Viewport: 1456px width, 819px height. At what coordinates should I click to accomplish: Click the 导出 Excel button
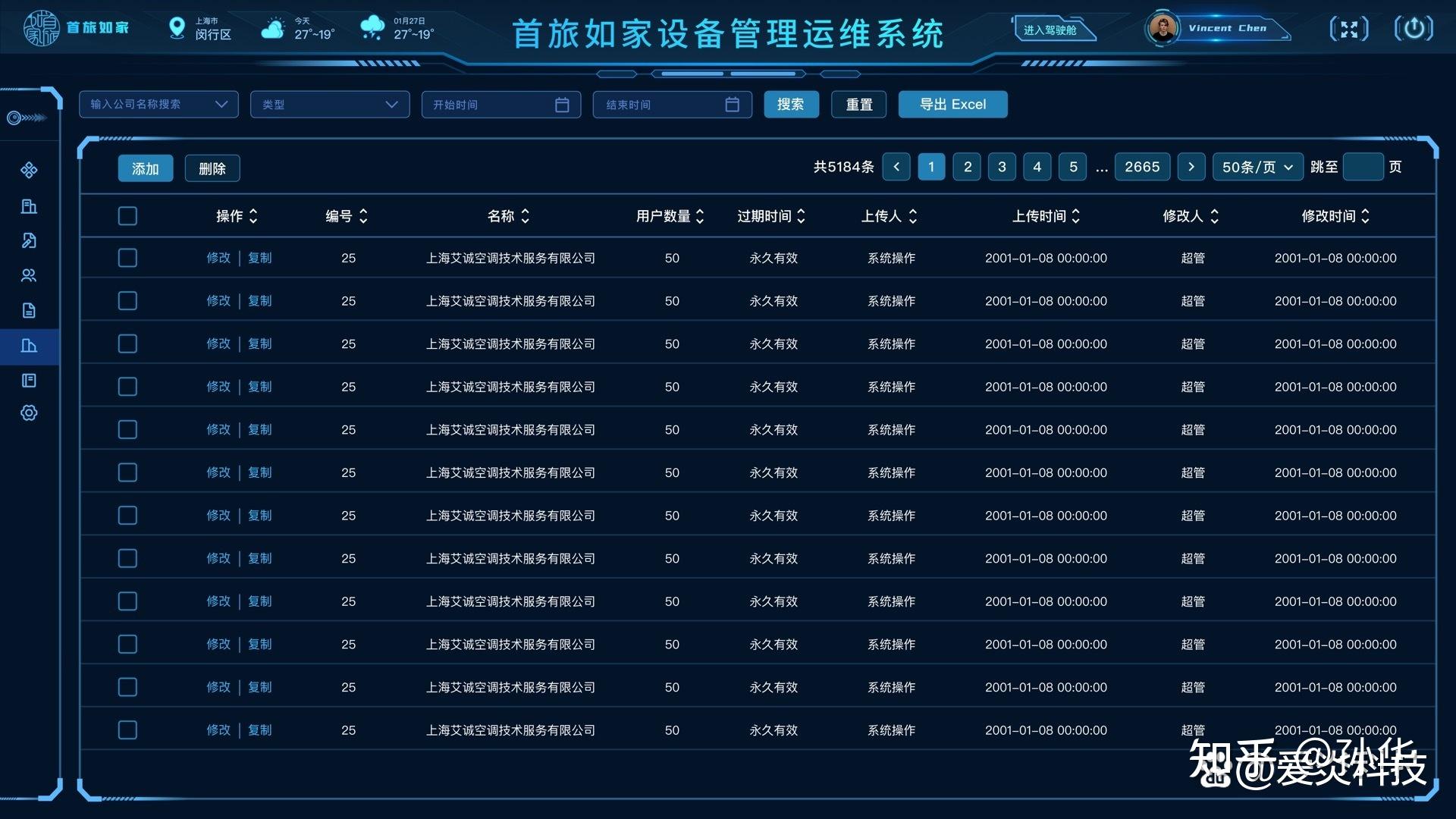[x=952, y=105]
